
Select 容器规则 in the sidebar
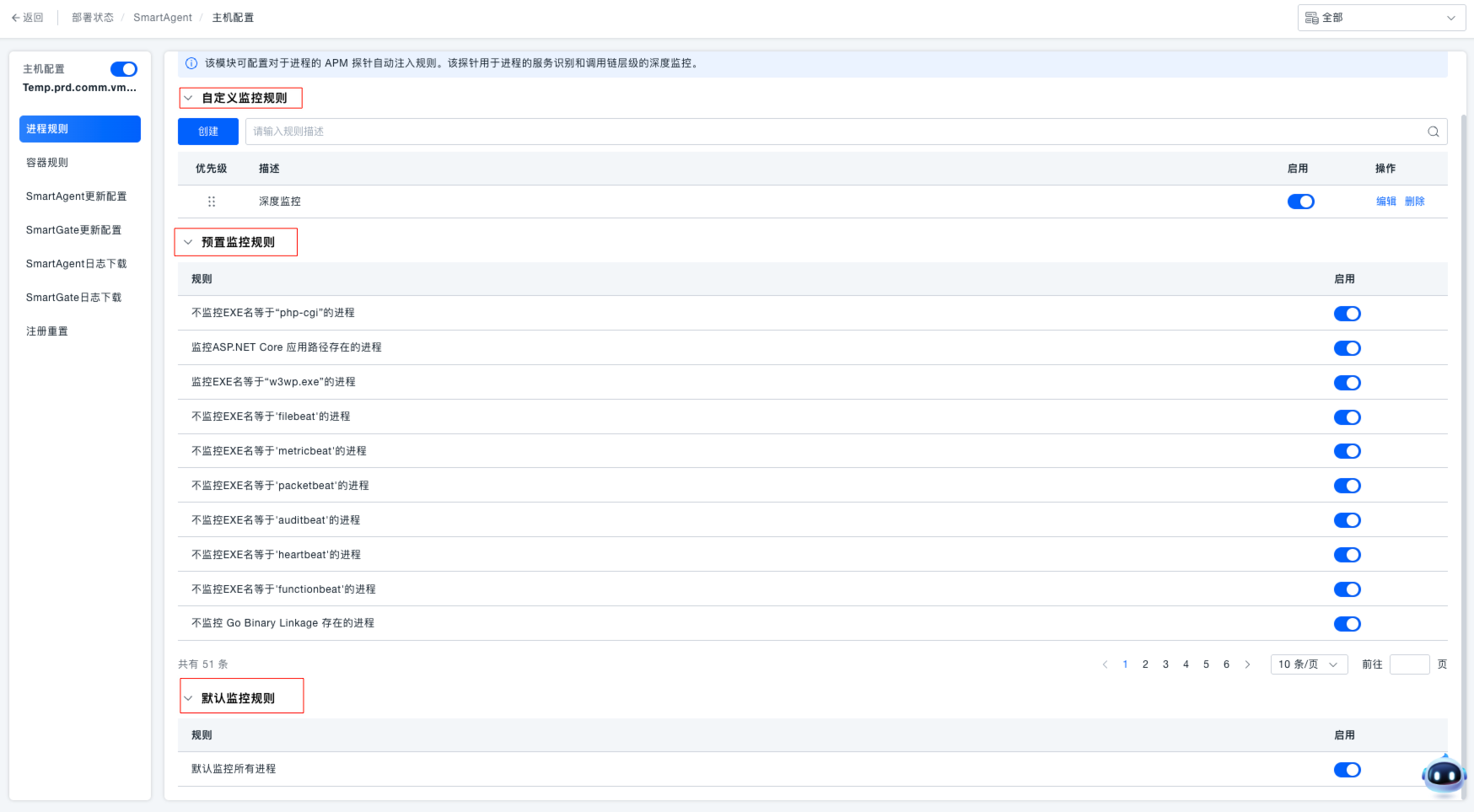point(47,163)
